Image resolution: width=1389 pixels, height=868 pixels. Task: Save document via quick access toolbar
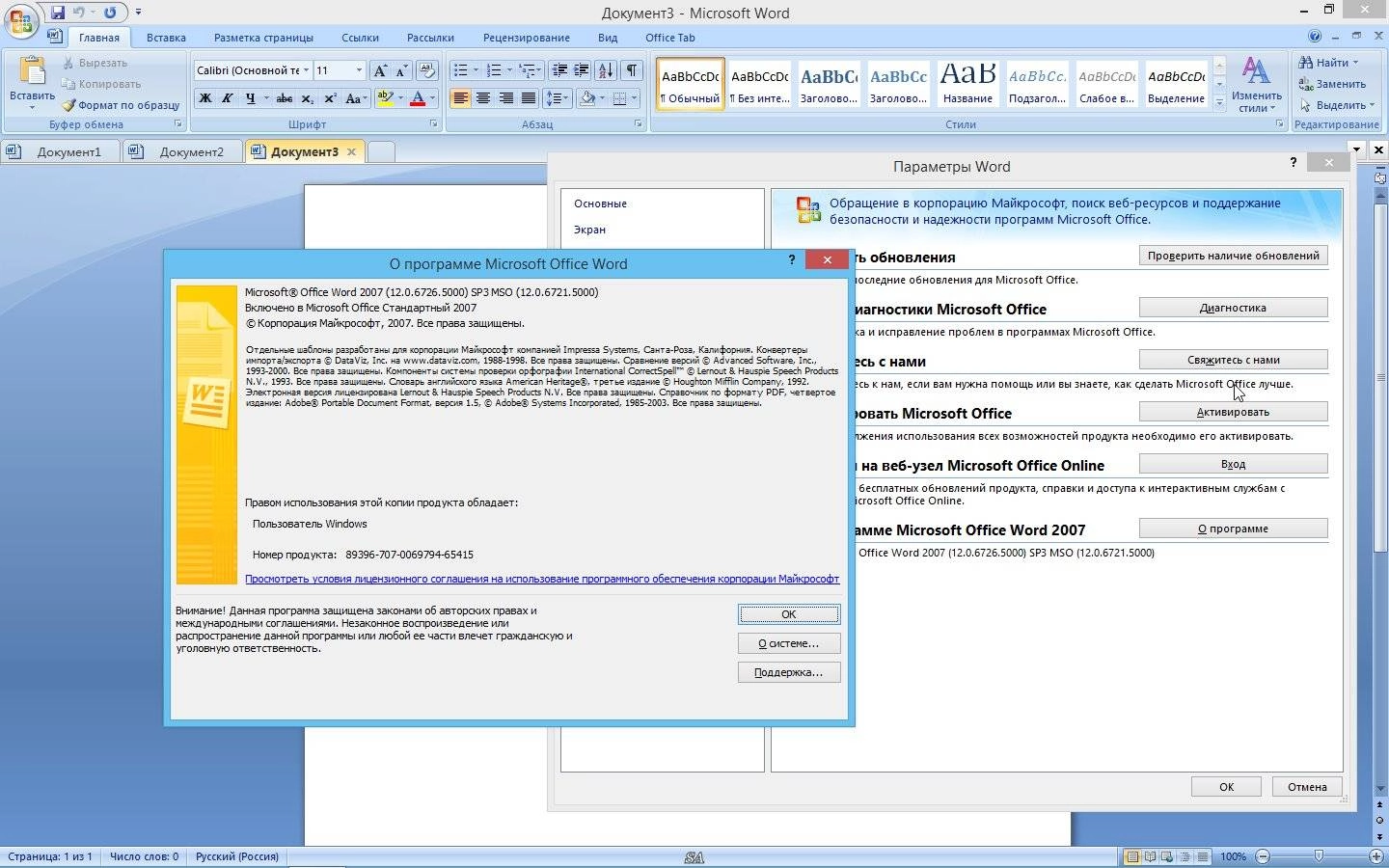click(x=58, y=13)
